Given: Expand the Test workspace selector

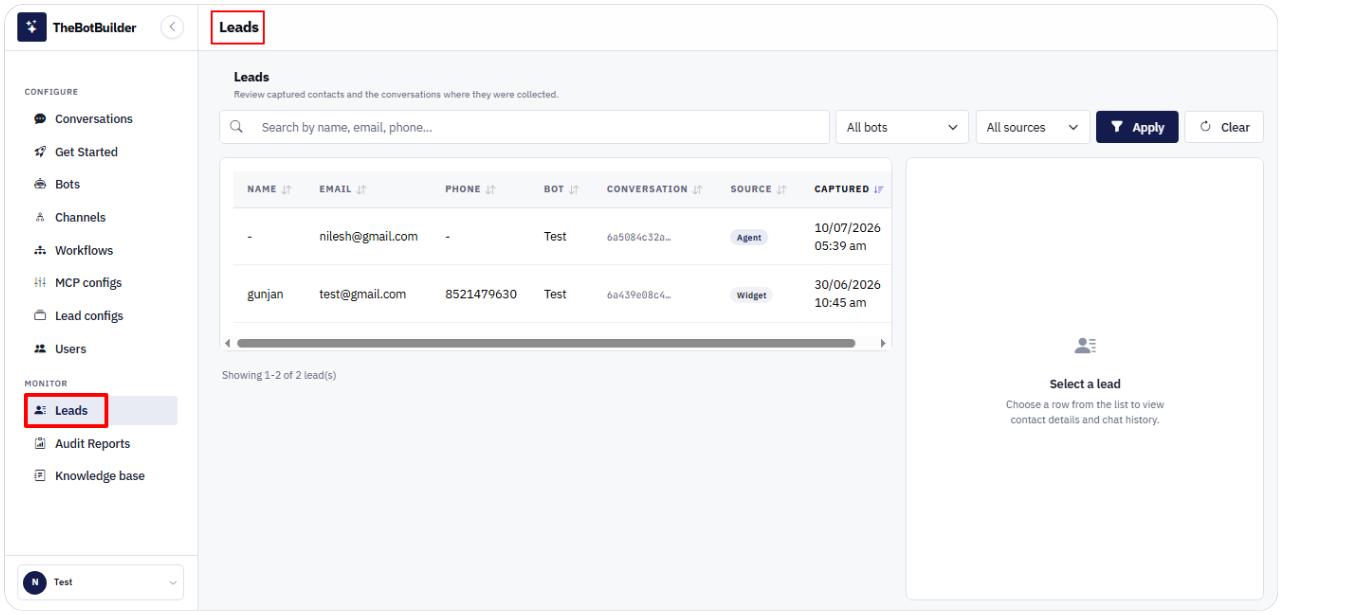Looking at the screenshot, I should coord(101,582).
